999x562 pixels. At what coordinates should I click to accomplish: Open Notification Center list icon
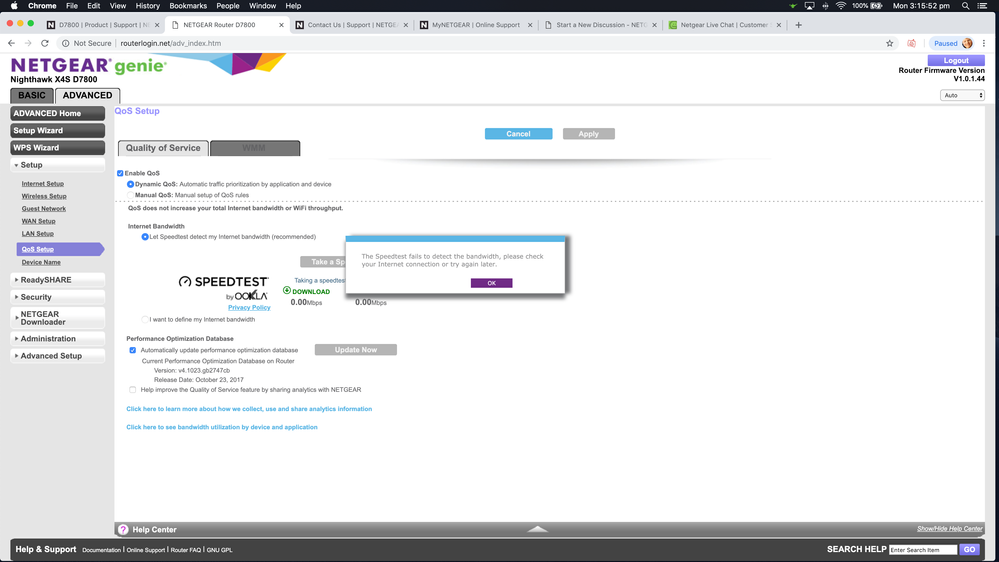(x=982, y=6)
